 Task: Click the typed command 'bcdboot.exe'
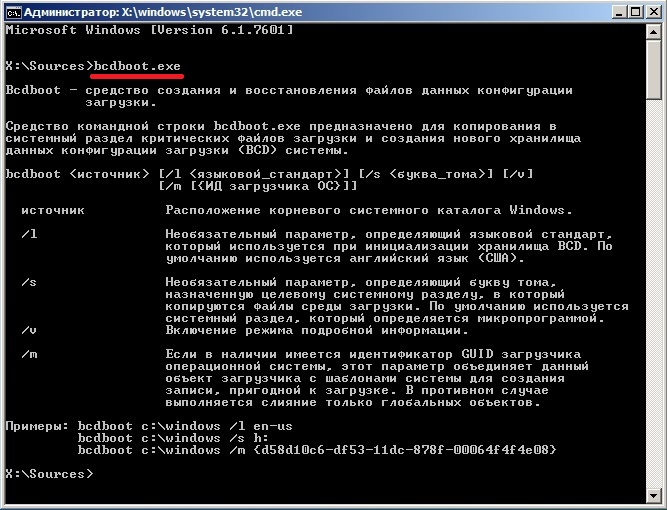click(137, 66)
